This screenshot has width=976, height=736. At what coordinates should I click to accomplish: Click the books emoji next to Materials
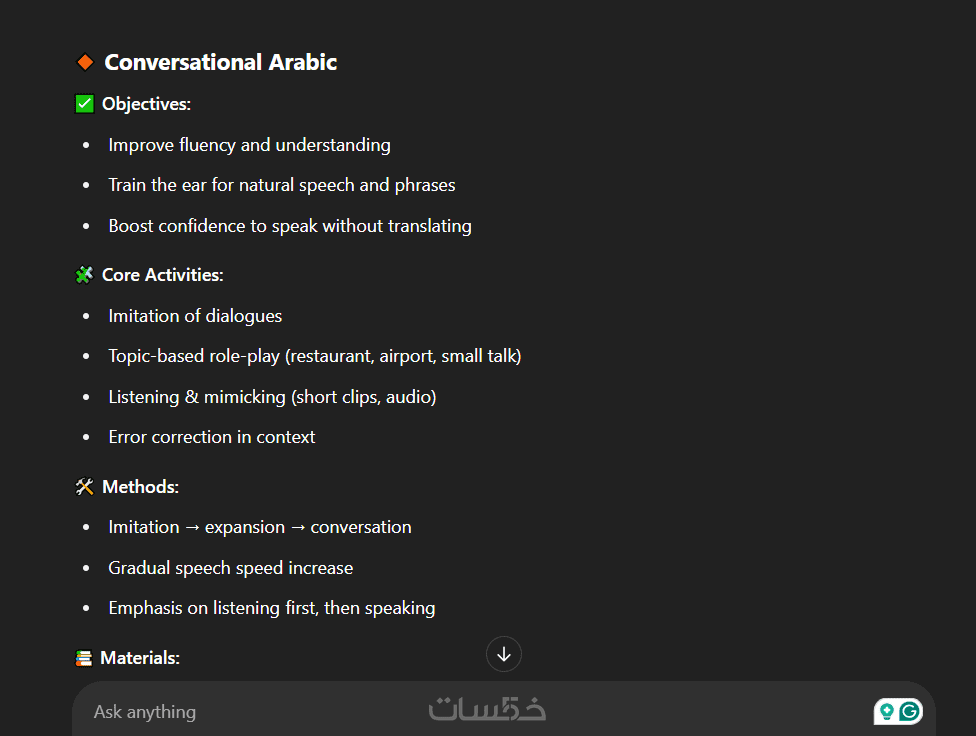(85, 658)
